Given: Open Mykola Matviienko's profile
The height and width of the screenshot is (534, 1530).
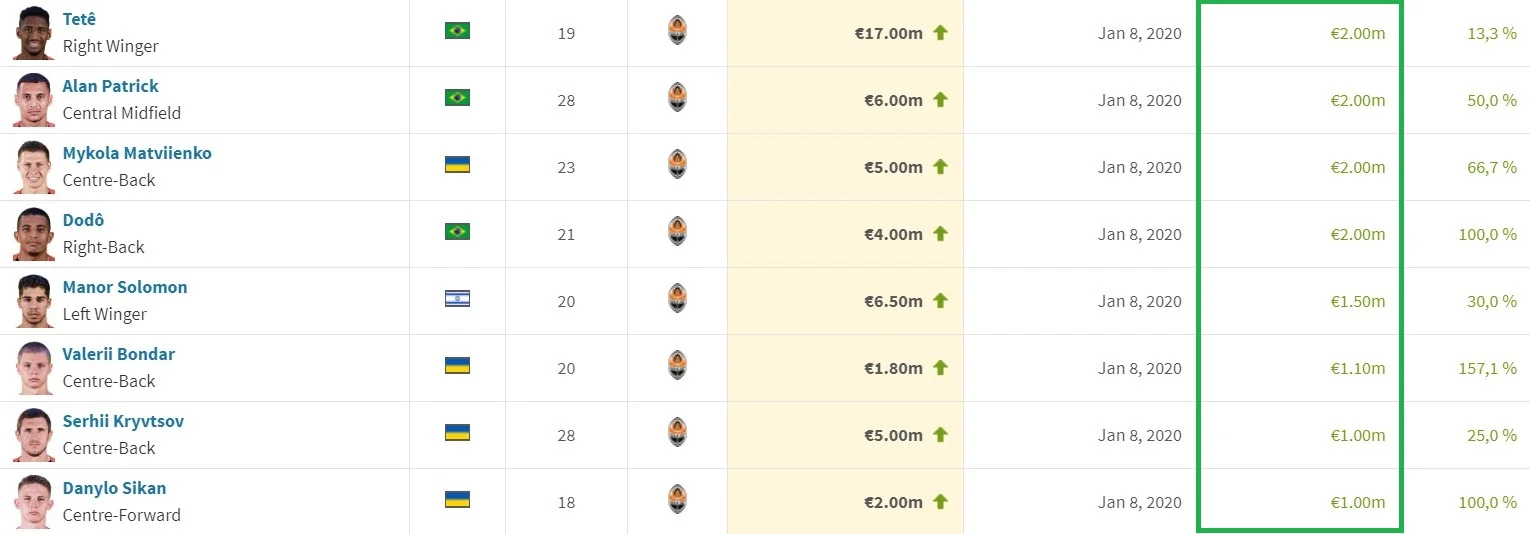Looking at the screenshot, I should tap(137, 153).
